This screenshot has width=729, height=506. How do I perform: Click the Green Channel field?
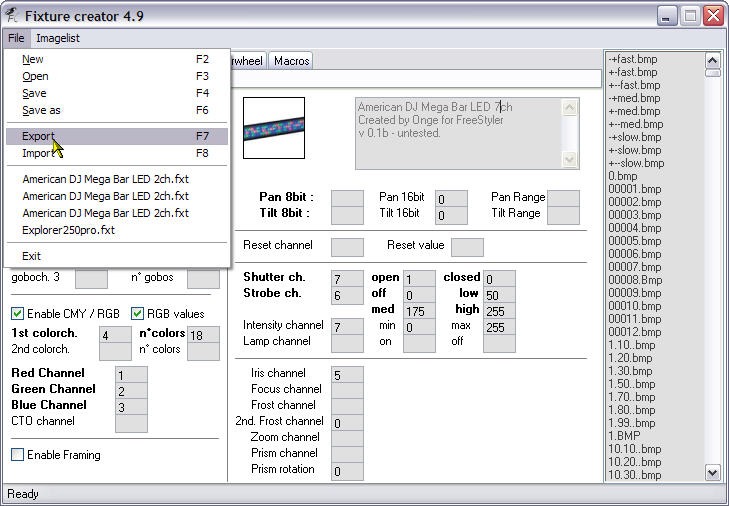point(131,391)
